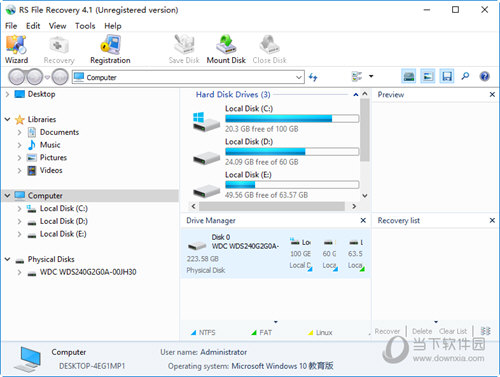Screen dimensions: 500x377
Task: Click Mount Disk in the toolbar
Action: 226,50
